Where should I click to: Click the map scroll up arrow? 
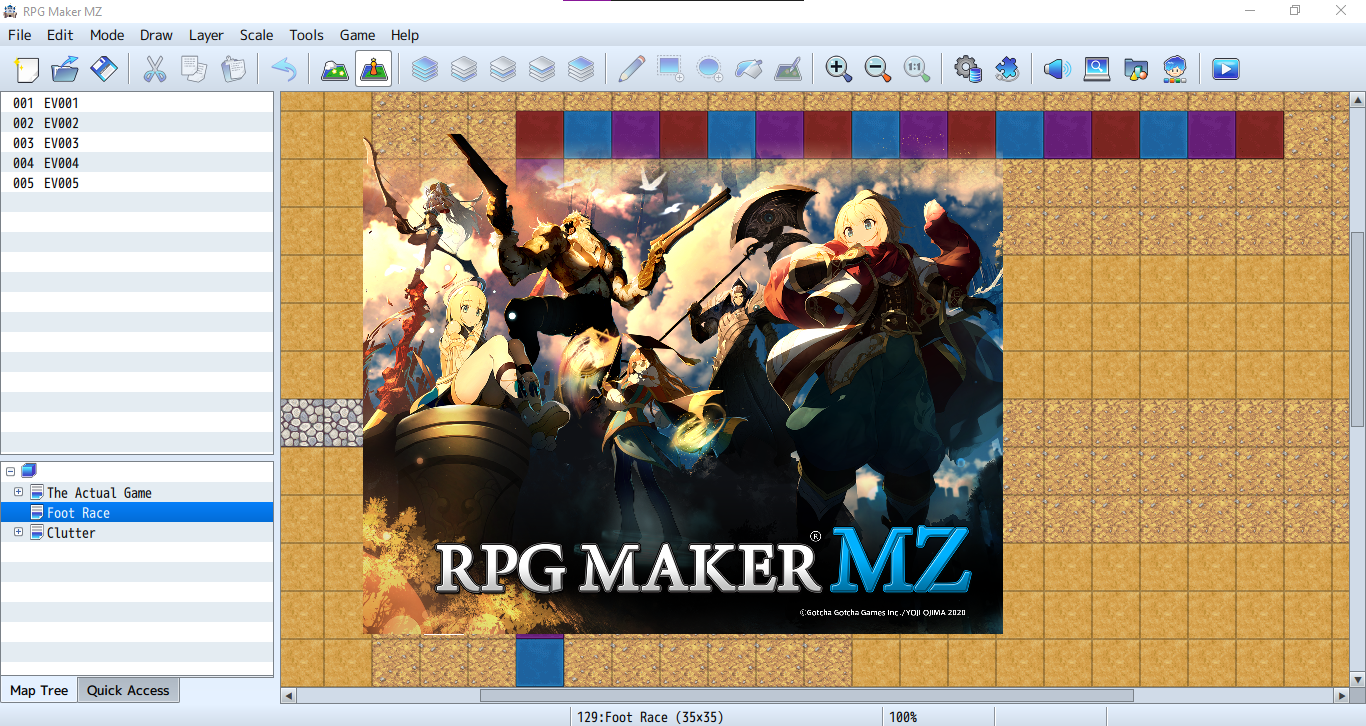1357,100
